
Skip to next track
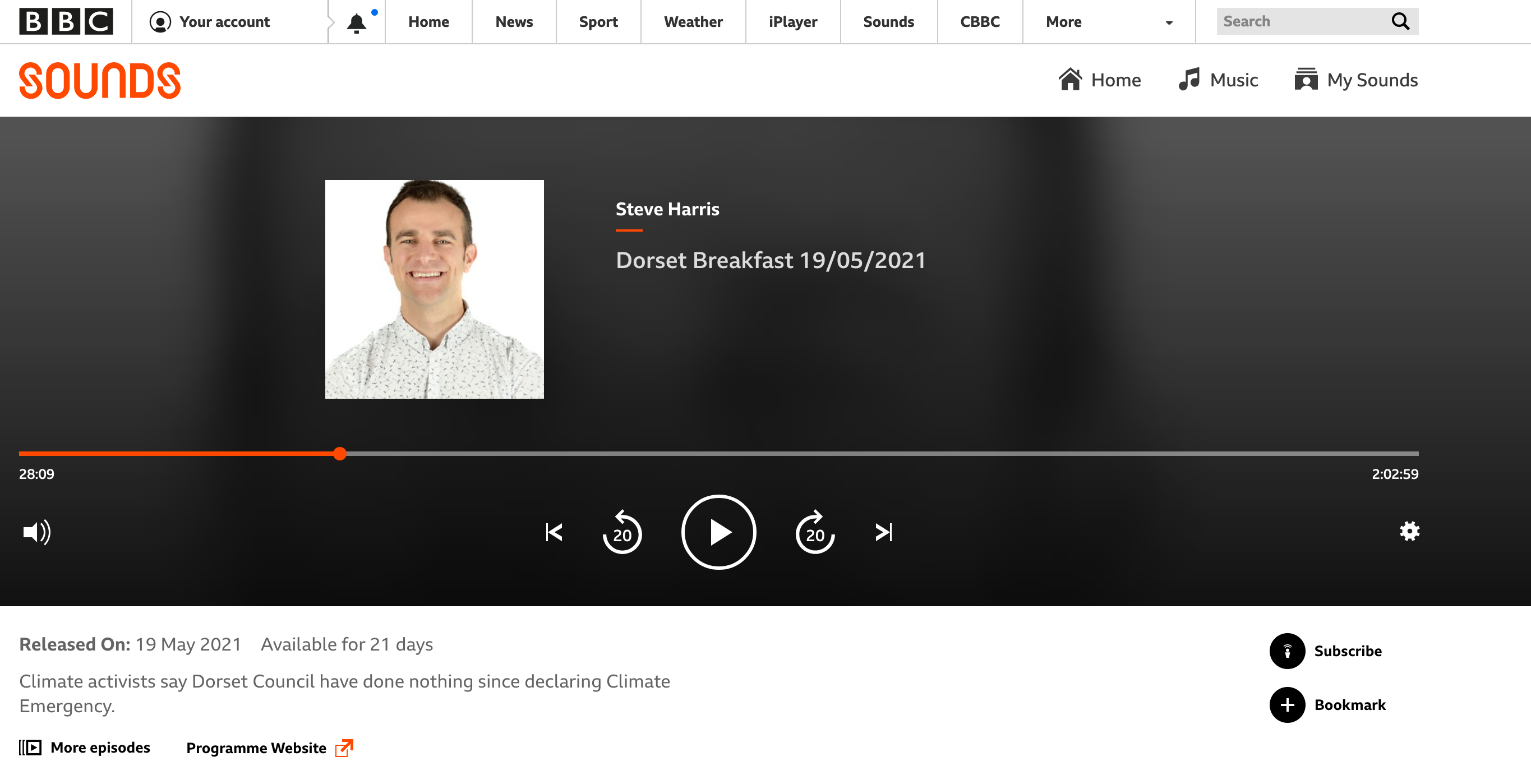pos(884,532)
